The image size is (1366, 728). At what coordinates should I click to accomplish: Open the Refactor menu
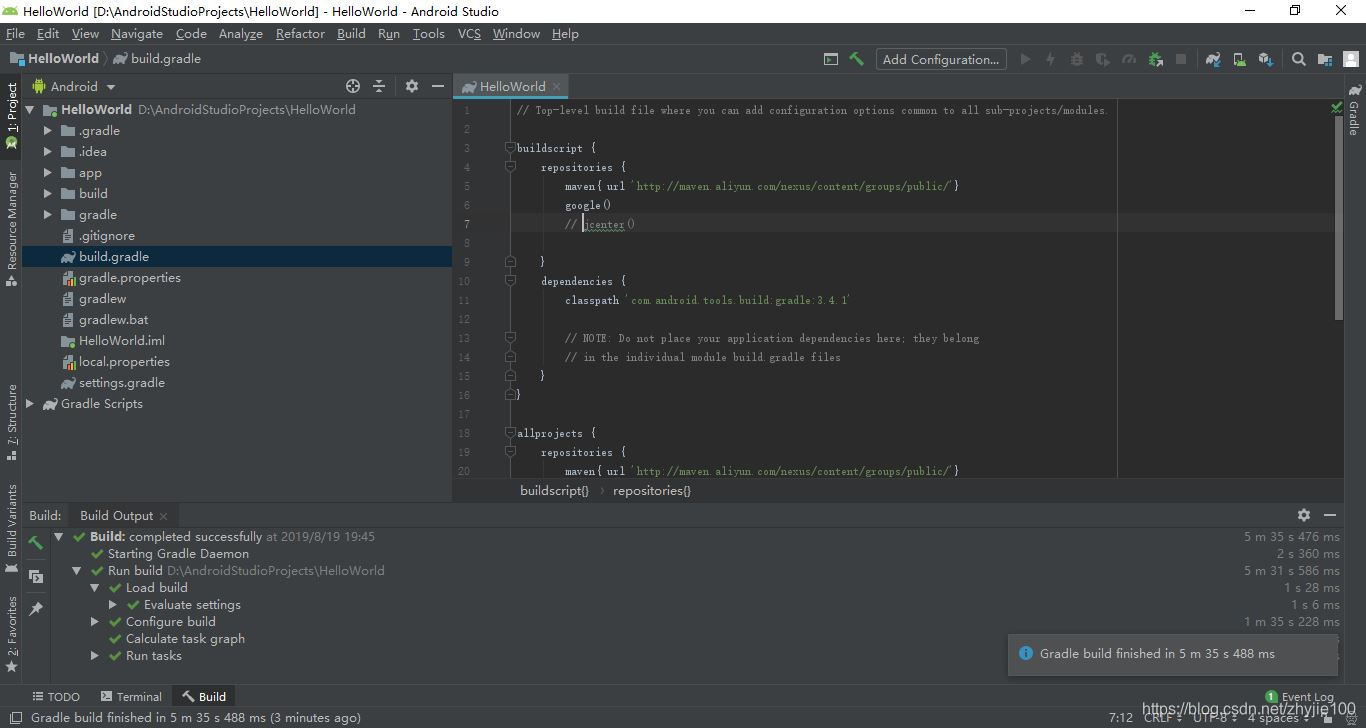[x=300, y=33]
